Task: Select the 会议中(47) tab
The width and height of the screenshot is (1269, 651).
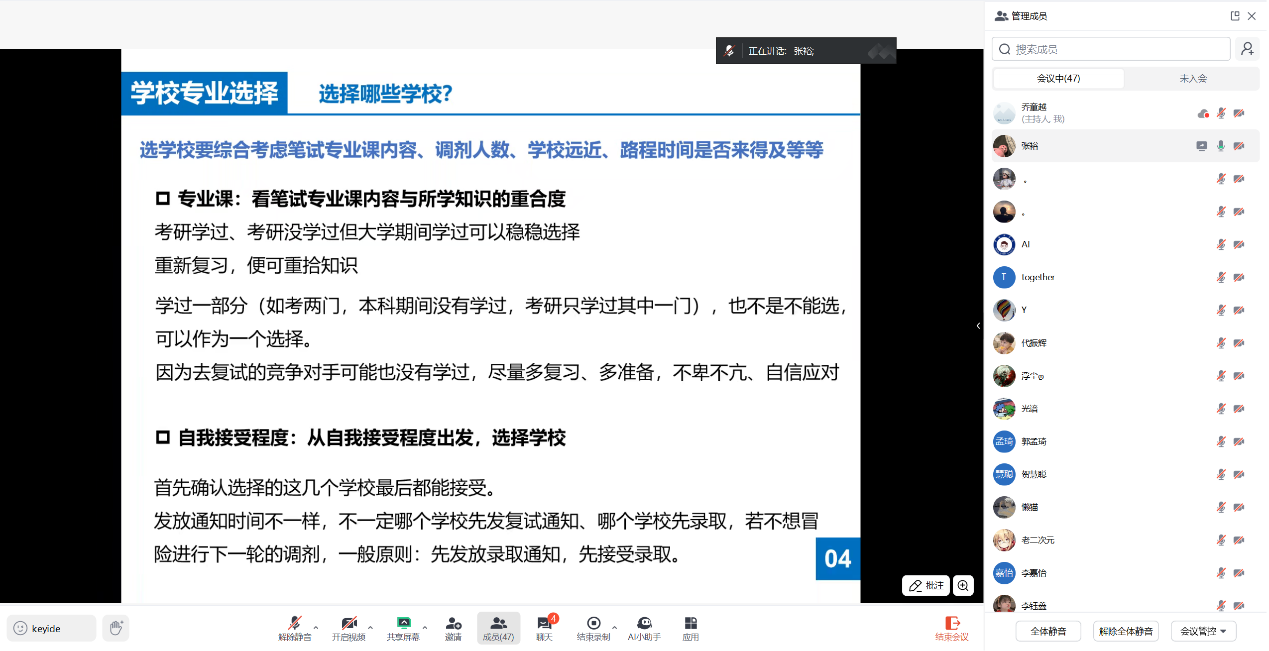Action: coord(1058,78)
